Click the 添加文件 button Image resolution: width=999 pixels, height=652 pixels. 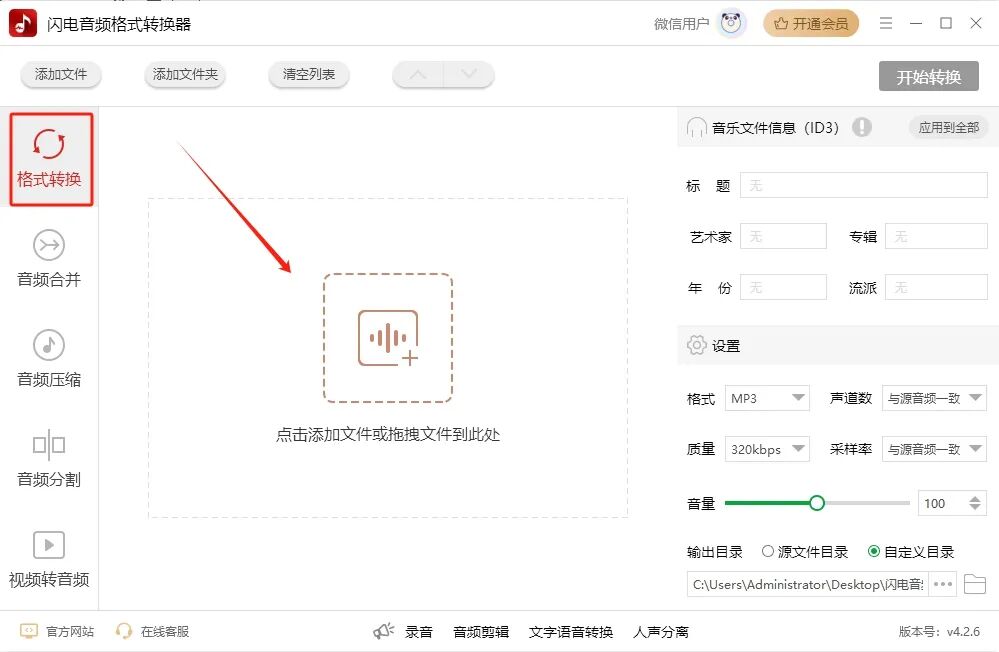(61, 75)
